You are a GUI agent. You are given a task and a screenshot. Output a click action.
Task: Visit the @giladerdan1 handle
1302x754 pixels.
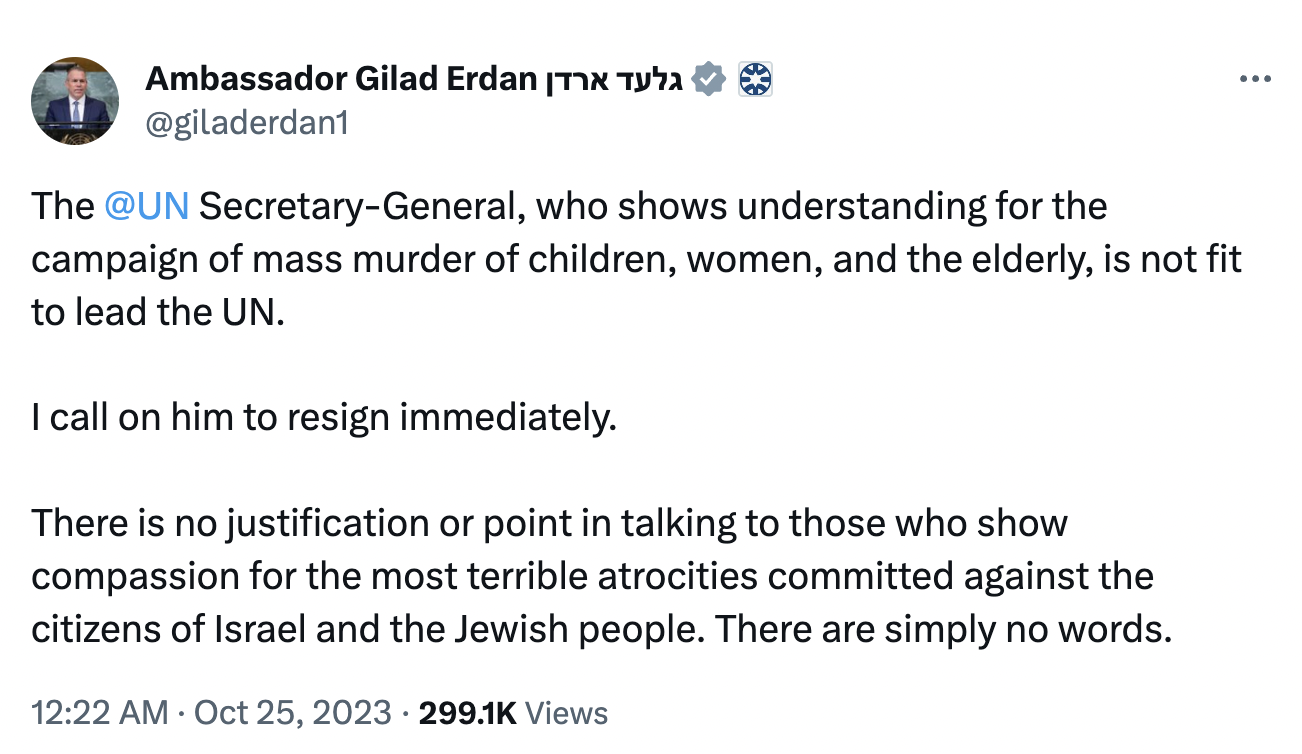tap(247, 123)
